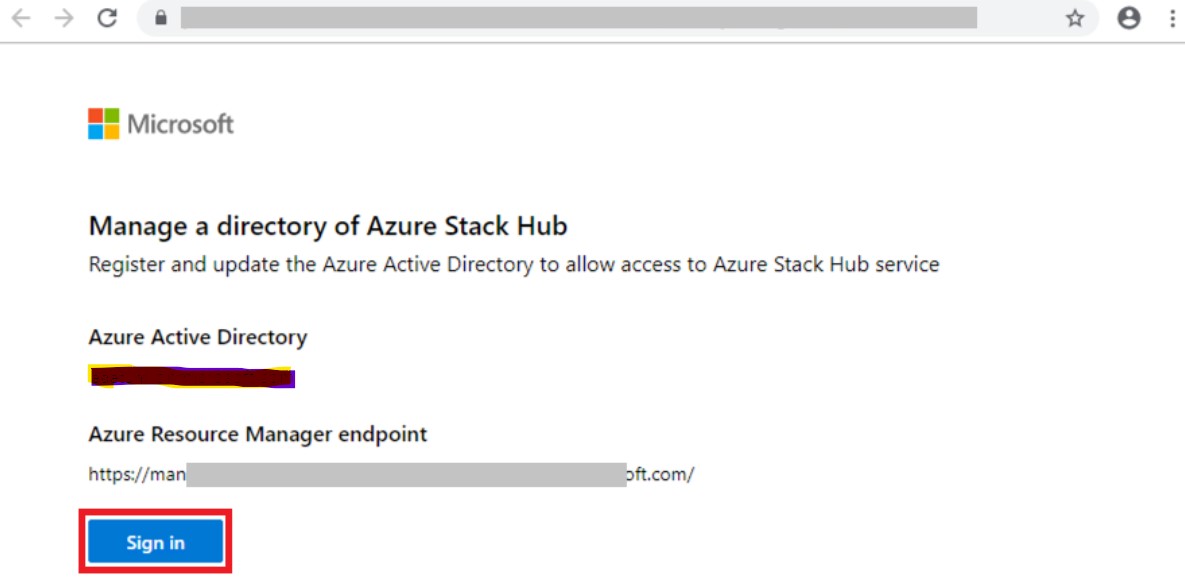Bookmark this page with the star icon
1185x577 pixels.
pos(1075,18)
